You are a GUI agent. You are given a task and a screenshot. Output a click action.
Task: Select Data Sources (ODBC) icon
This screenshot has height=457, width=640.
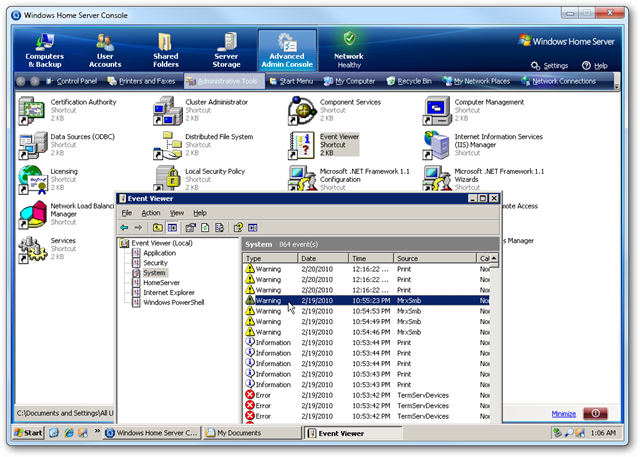point(33,145)
